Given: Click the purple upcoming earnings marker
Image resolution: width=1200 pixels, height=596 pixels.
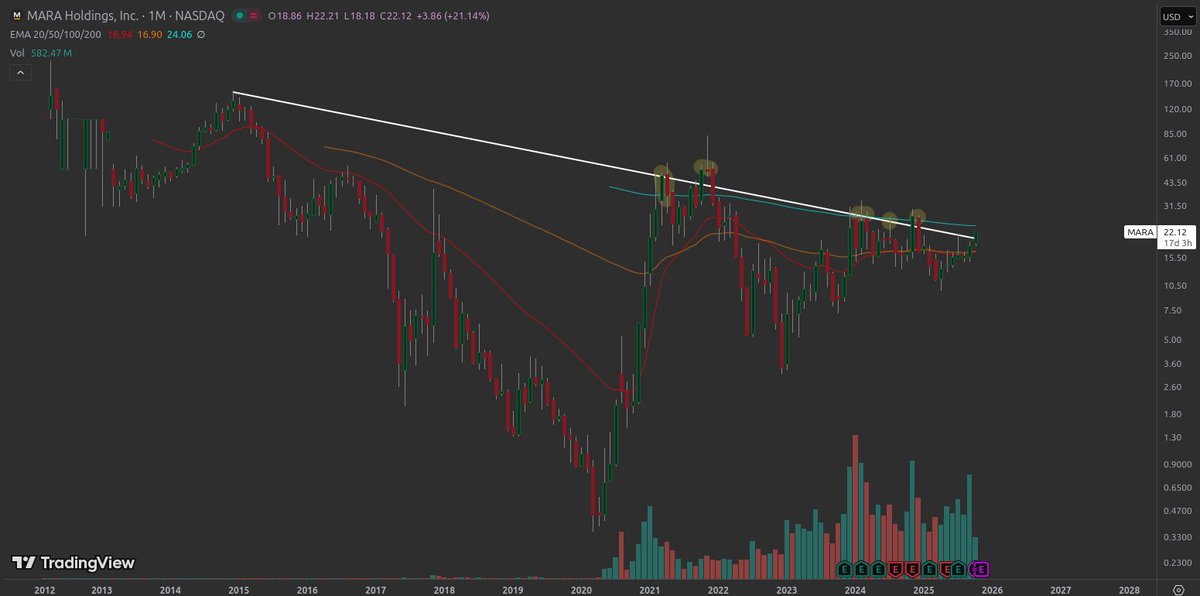Looking at the screenshot, I should [981, 568].
